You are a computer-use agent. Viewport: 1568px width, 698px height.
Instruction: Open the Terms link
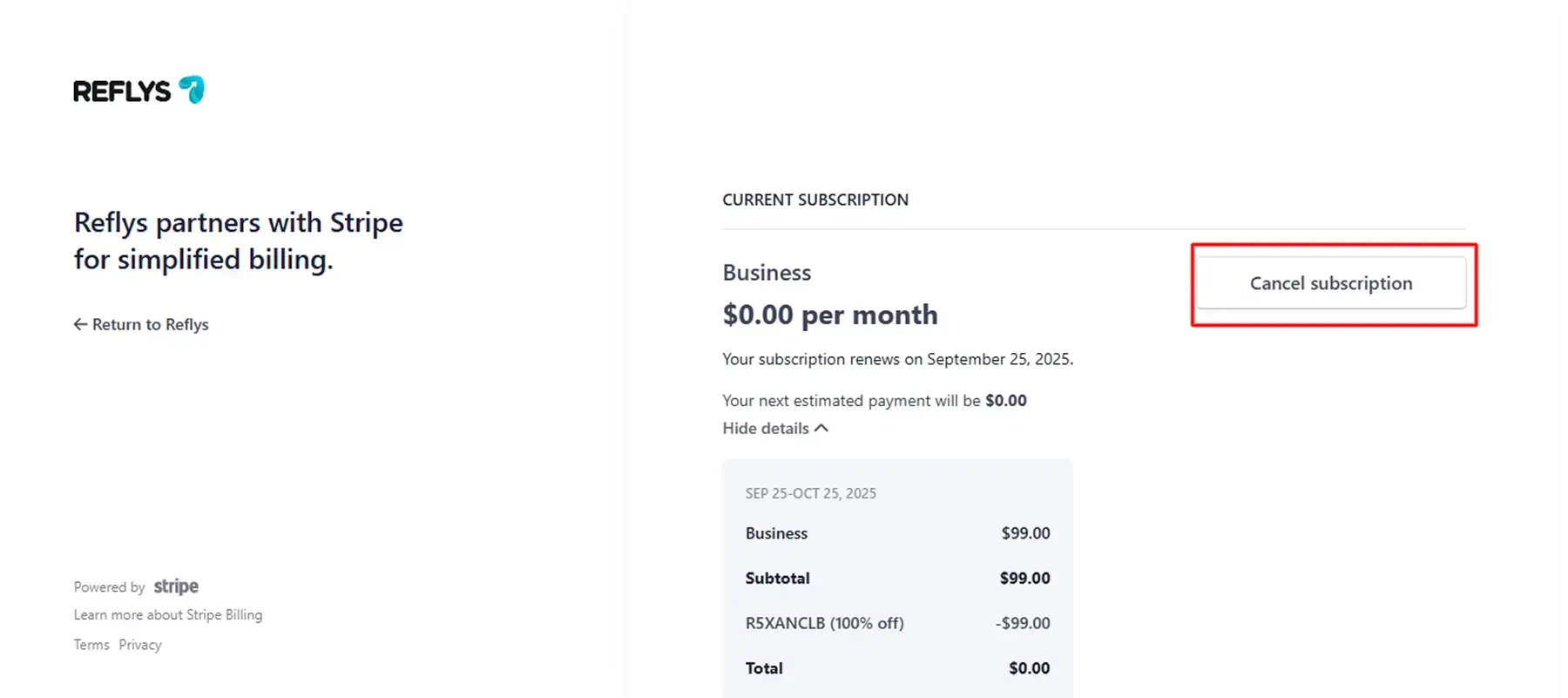point(91,645)
